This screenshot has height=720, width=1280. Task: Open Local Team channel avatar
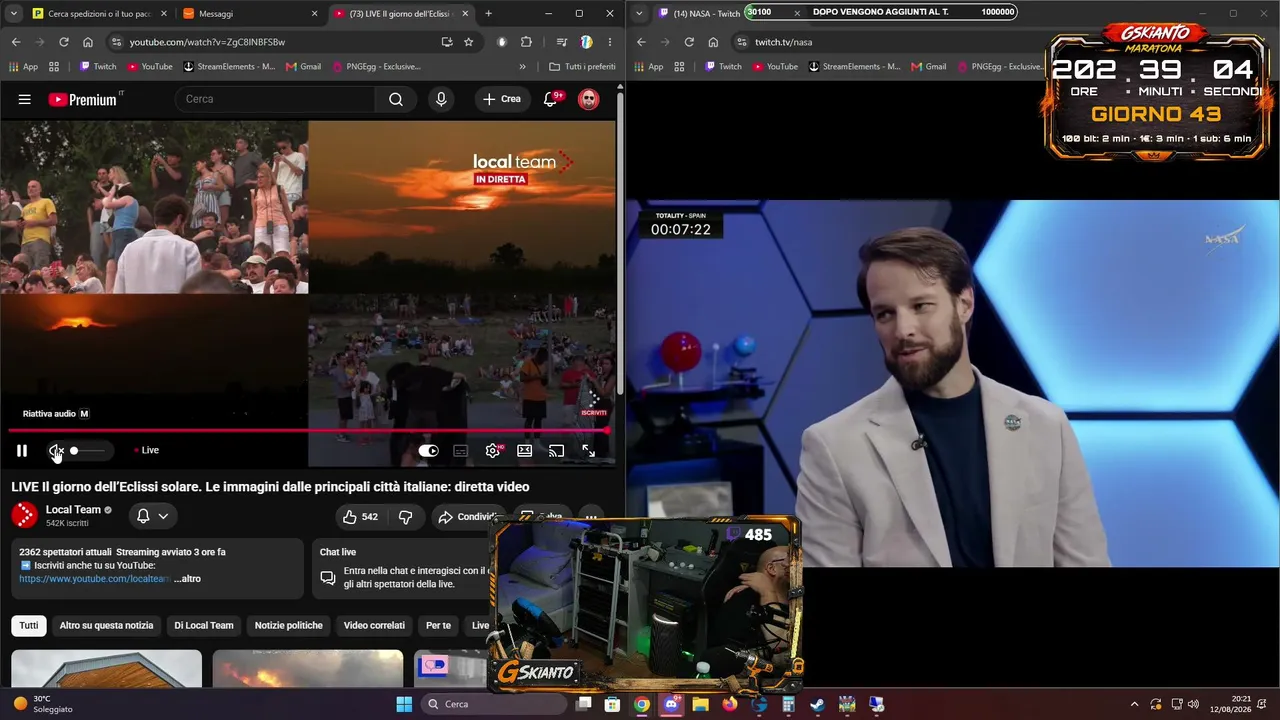click(24, 515)
